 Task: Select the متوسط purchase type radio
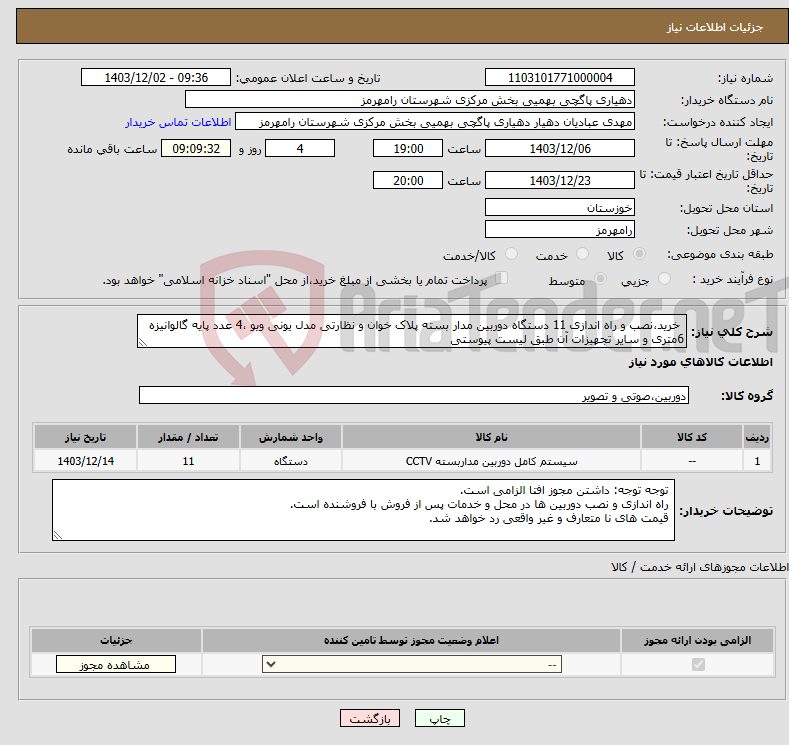(x=600, y=279)
